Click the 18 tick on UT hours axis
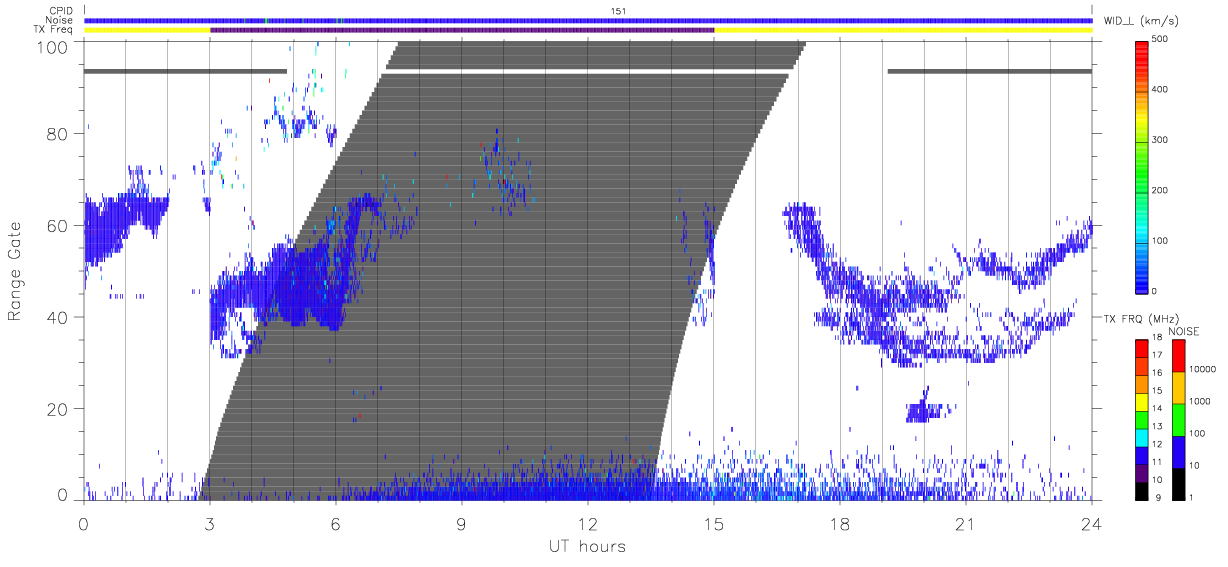Image resolution: width=1228 pixels, height=567 pixels. 840,523
